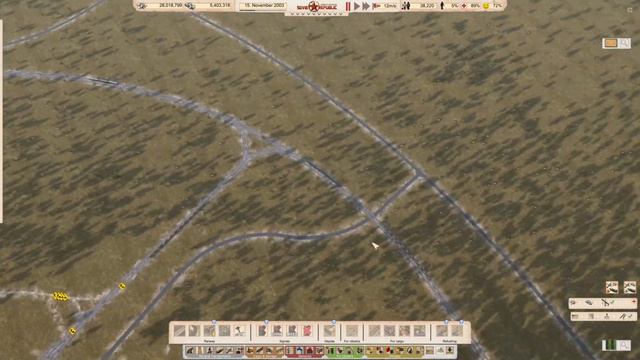Open red-accented icon in yellow toolbar group
The height and width of the screenshot is (360, 640).
point(389,350)
